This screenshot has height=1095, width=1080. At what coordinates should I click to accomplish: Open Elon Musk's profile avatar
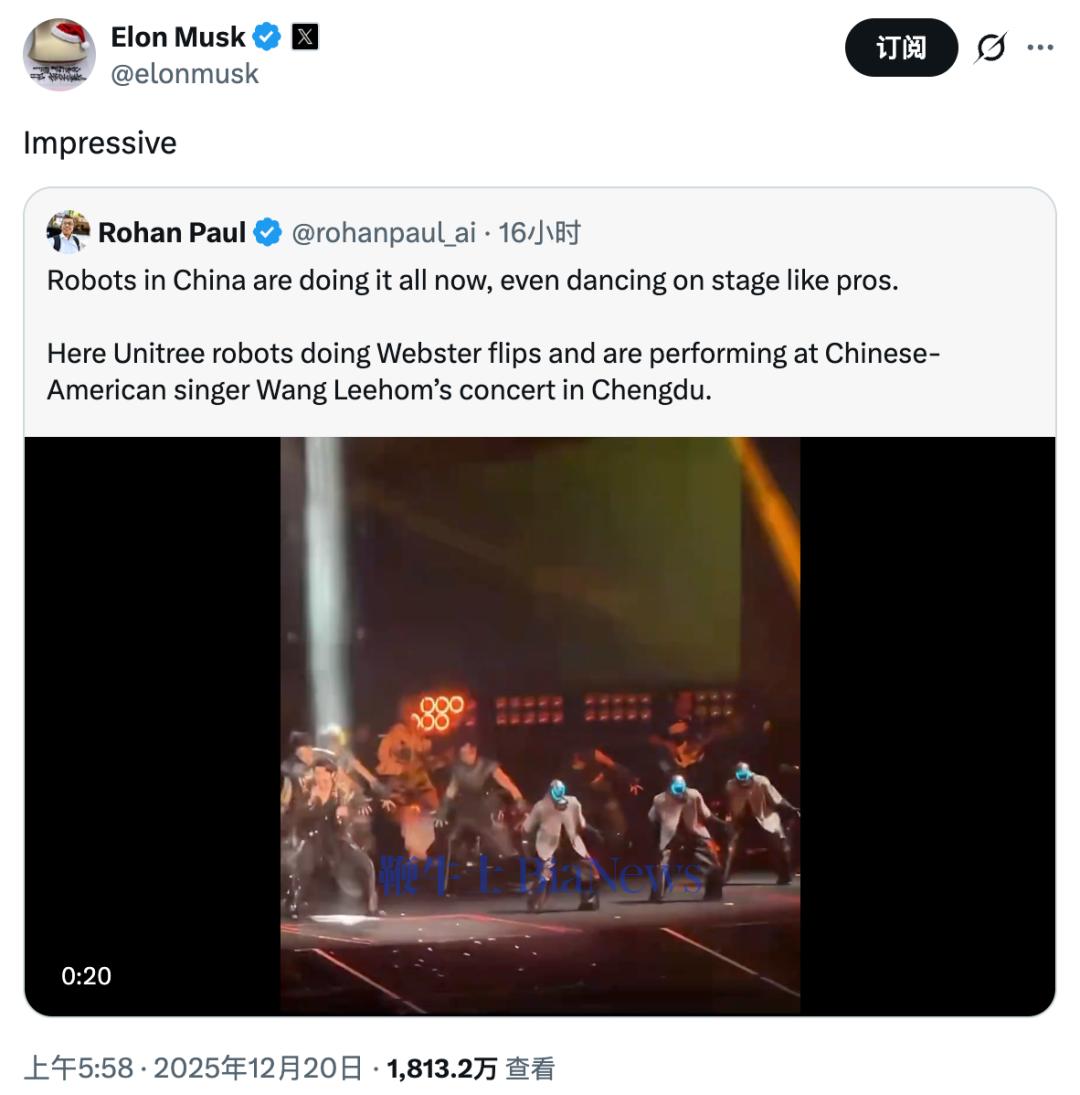60,54
